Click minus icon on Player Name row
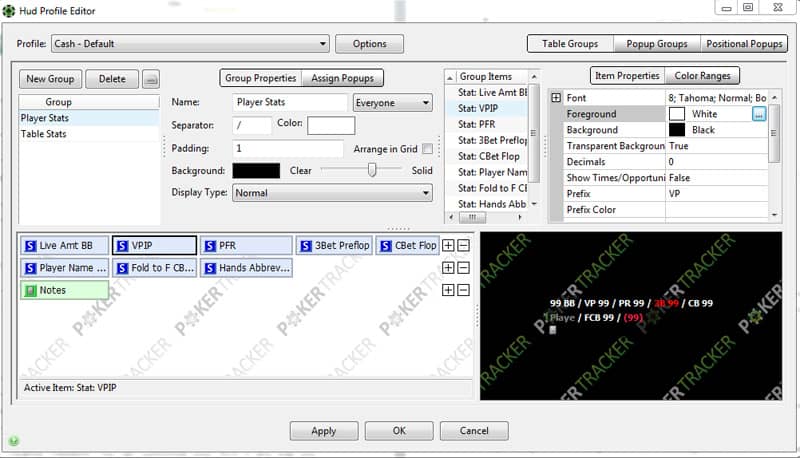 point(463,268)
